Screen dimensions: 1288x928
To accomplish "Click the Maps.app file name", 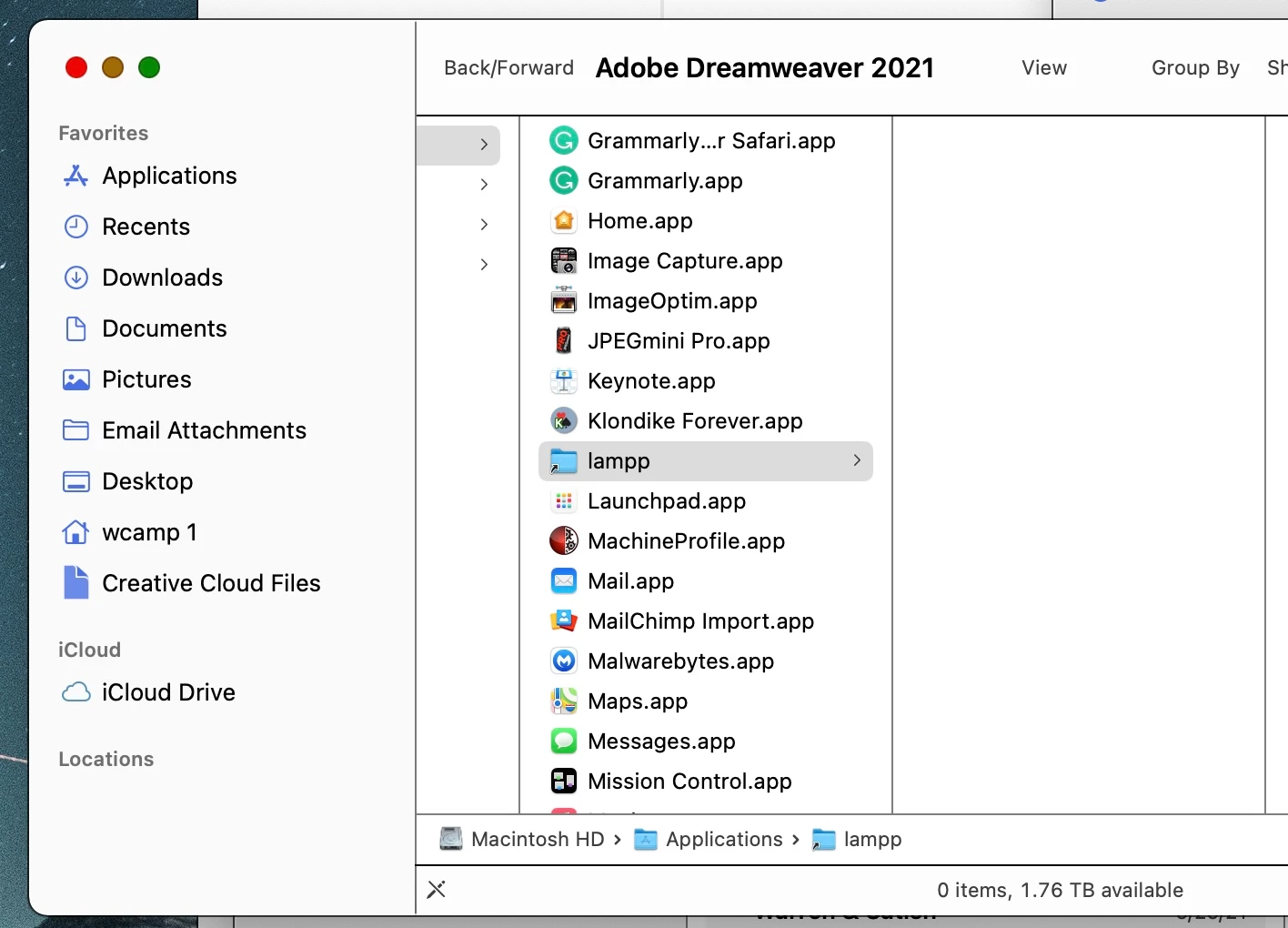I will coord(638,701).
